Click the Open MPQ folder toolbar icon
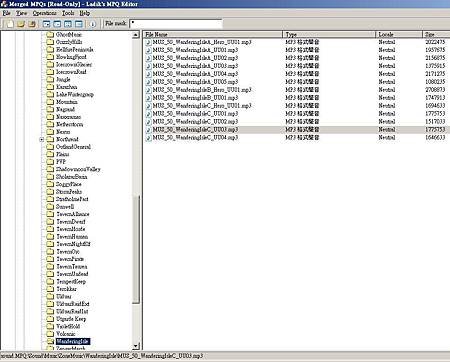The width and height of the screenshot is (450, 362). tap(21, 24)
